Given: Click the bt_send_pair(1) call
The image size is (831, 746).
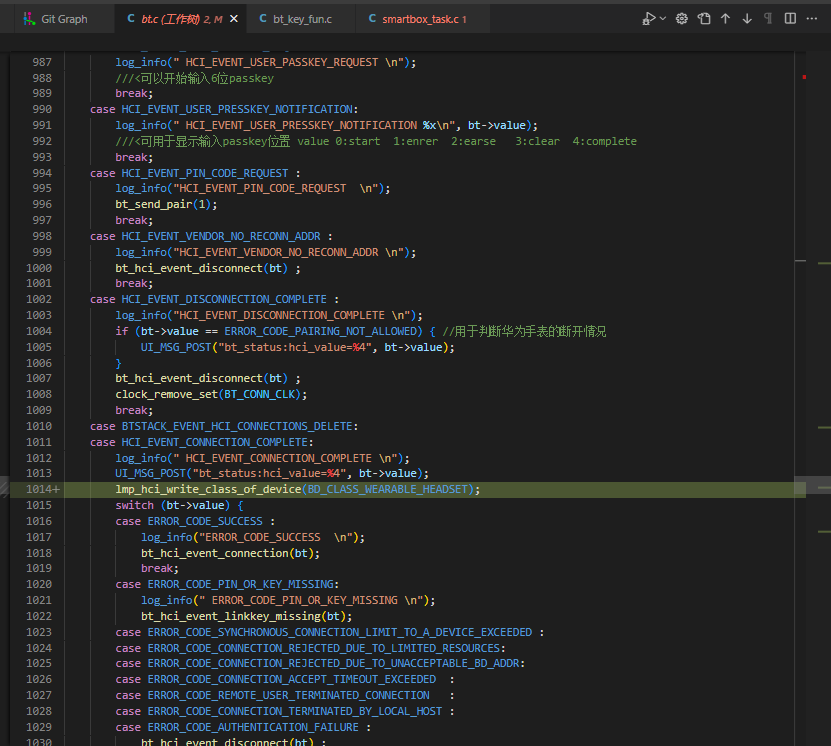Looking at the screenshot, I should 166,205.
